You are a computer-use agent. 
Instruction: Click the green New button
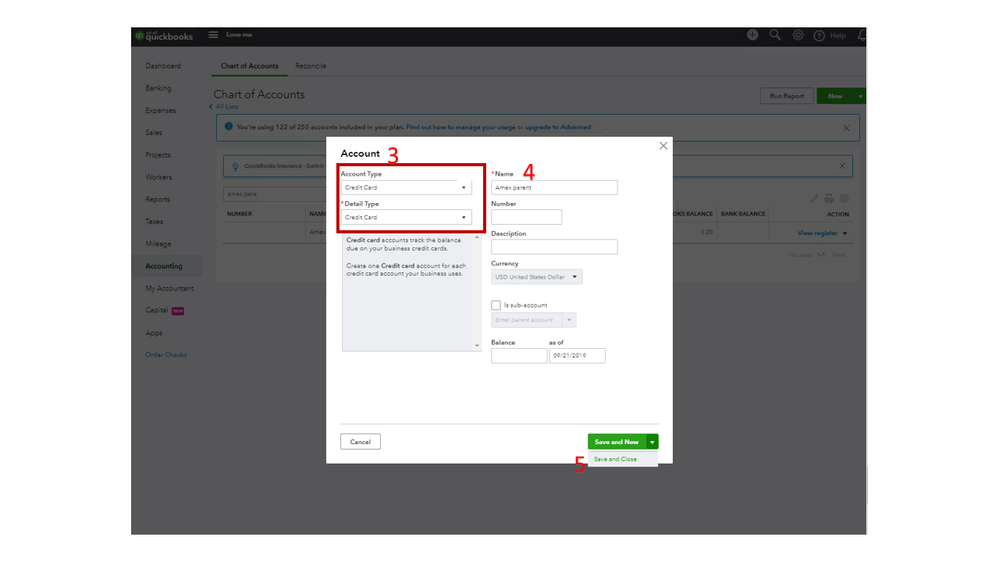(835, 96)
